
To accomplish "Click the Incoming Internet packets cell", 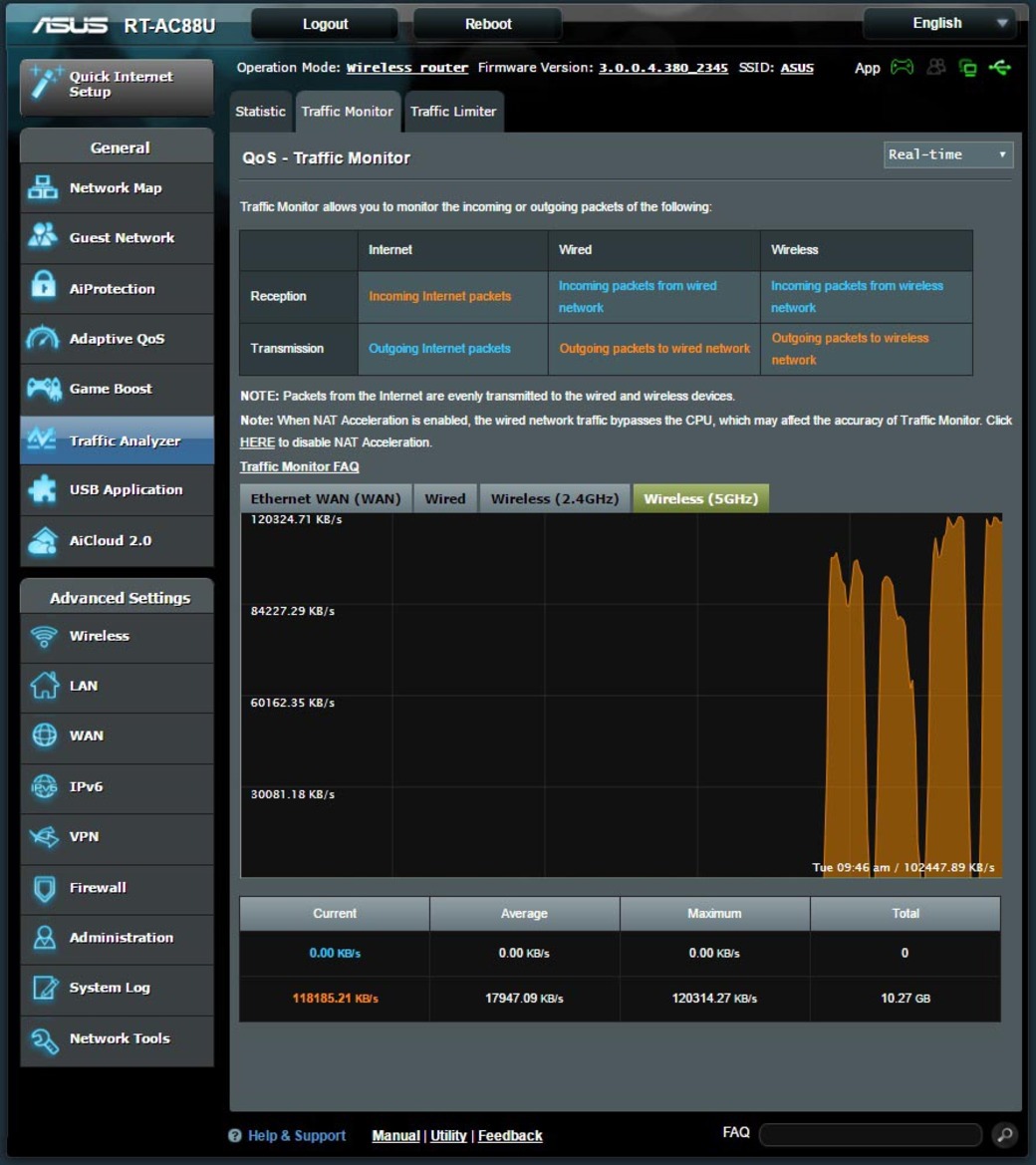I will coord(453,296).
